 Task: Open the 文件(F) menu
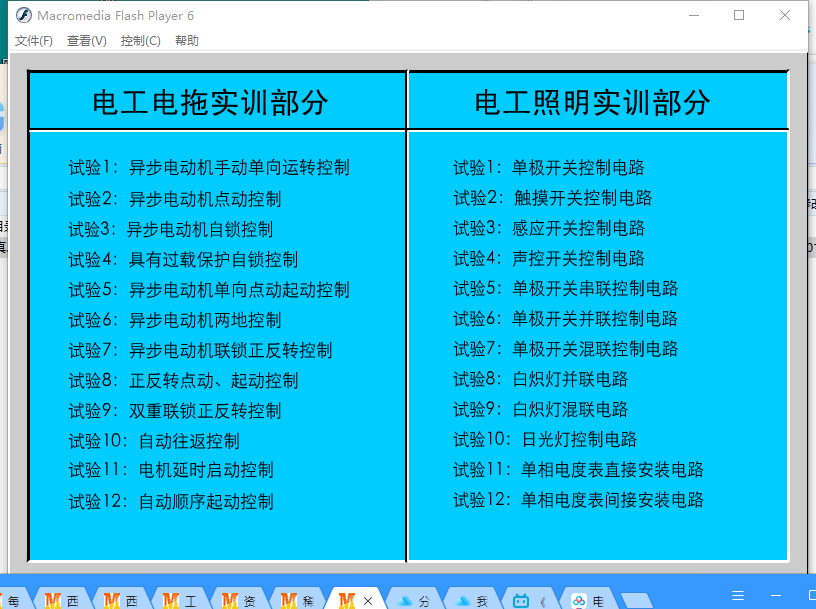click(34, 41)
